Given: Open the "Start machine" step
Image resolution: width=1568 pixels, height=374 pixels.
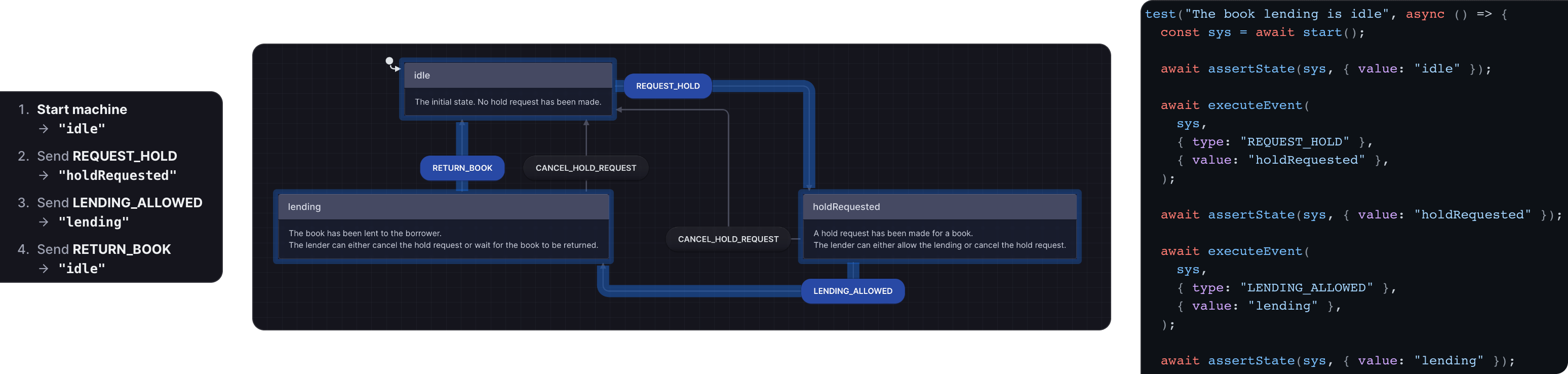Looking at the screenshot, I should [82, 109].
